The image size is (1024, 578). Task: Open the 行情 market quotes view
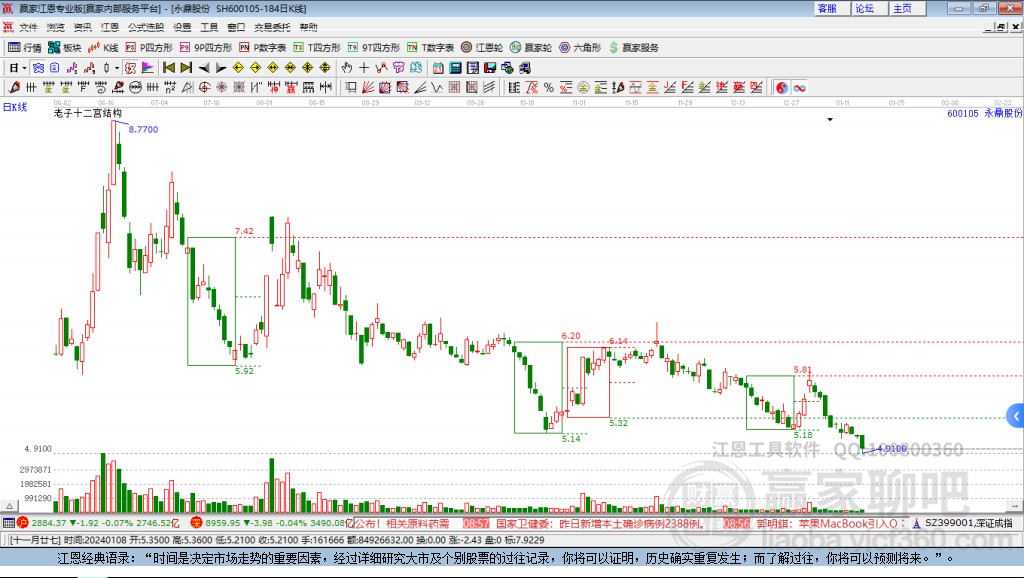(25, 48)
